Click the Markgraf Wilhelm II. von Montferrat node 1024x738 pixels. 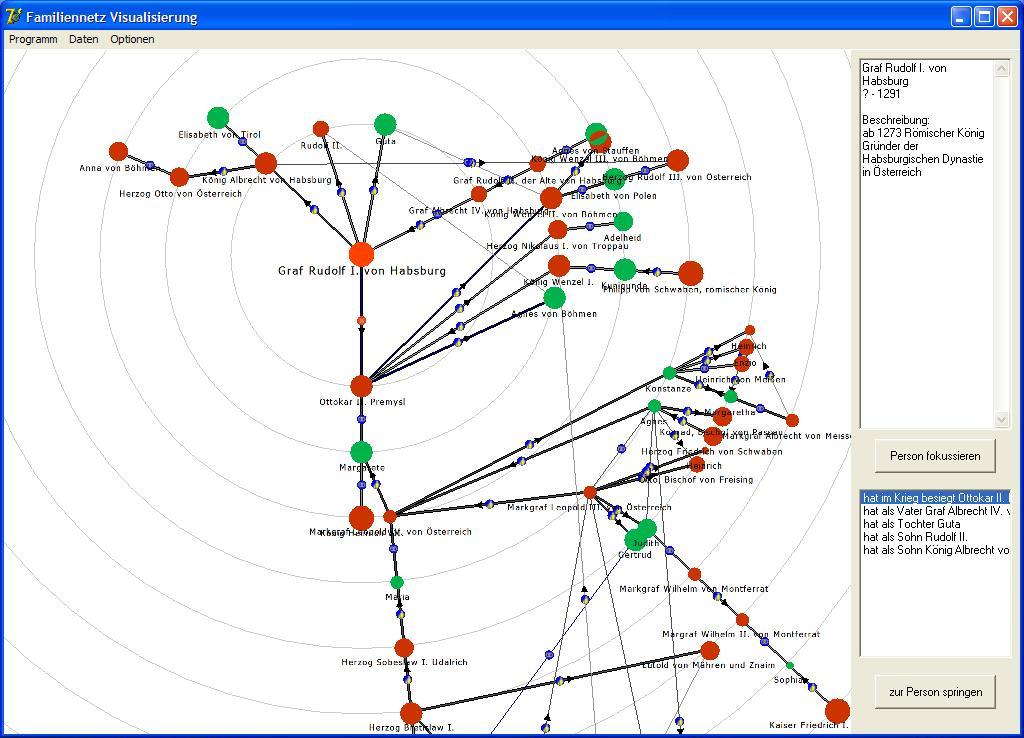[743, 620]
